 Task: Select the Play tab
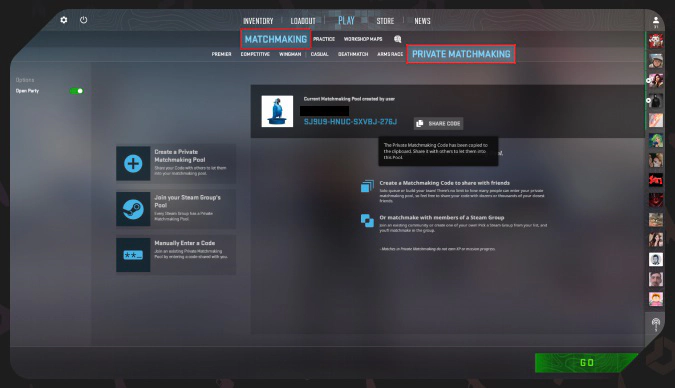pos(346,20)
